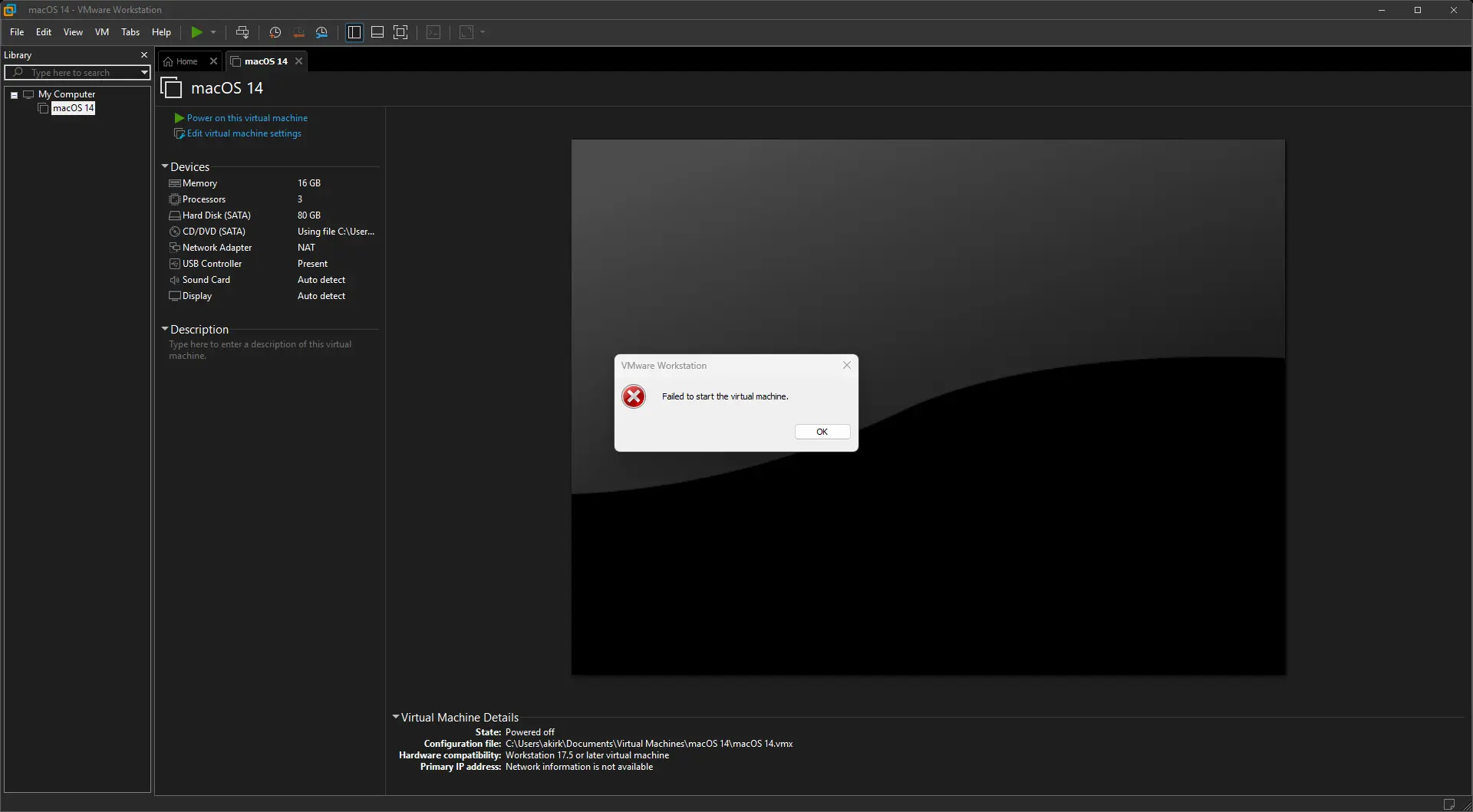Click the CD/DVD value Using file C:\User...

click(x=336, y=232)
